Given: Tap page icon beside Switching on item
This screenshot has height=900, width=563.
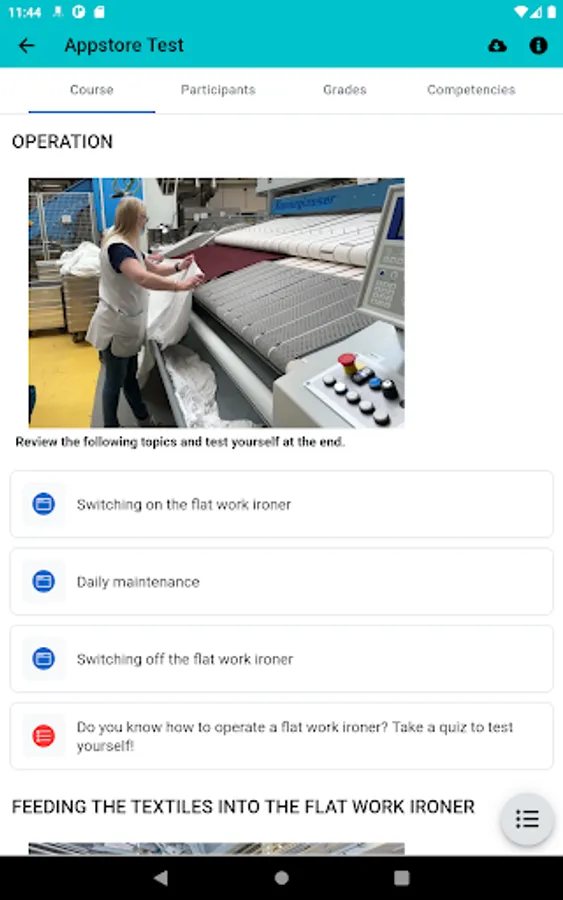Looking at the screenshot, I should coord(44,505).
